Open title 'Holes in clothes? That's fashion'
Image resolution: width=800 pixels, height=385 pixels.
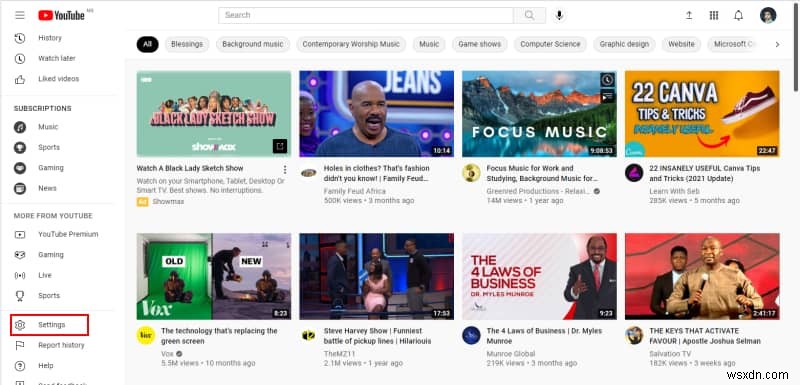coord(377,173)
